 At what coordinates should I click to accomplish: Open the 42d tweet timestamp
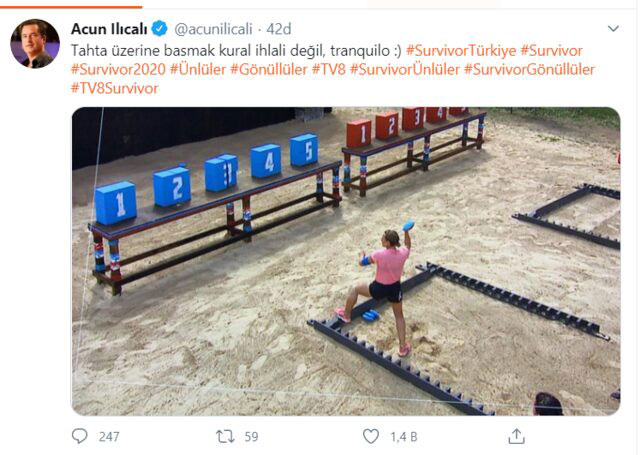tap(279, 29)
